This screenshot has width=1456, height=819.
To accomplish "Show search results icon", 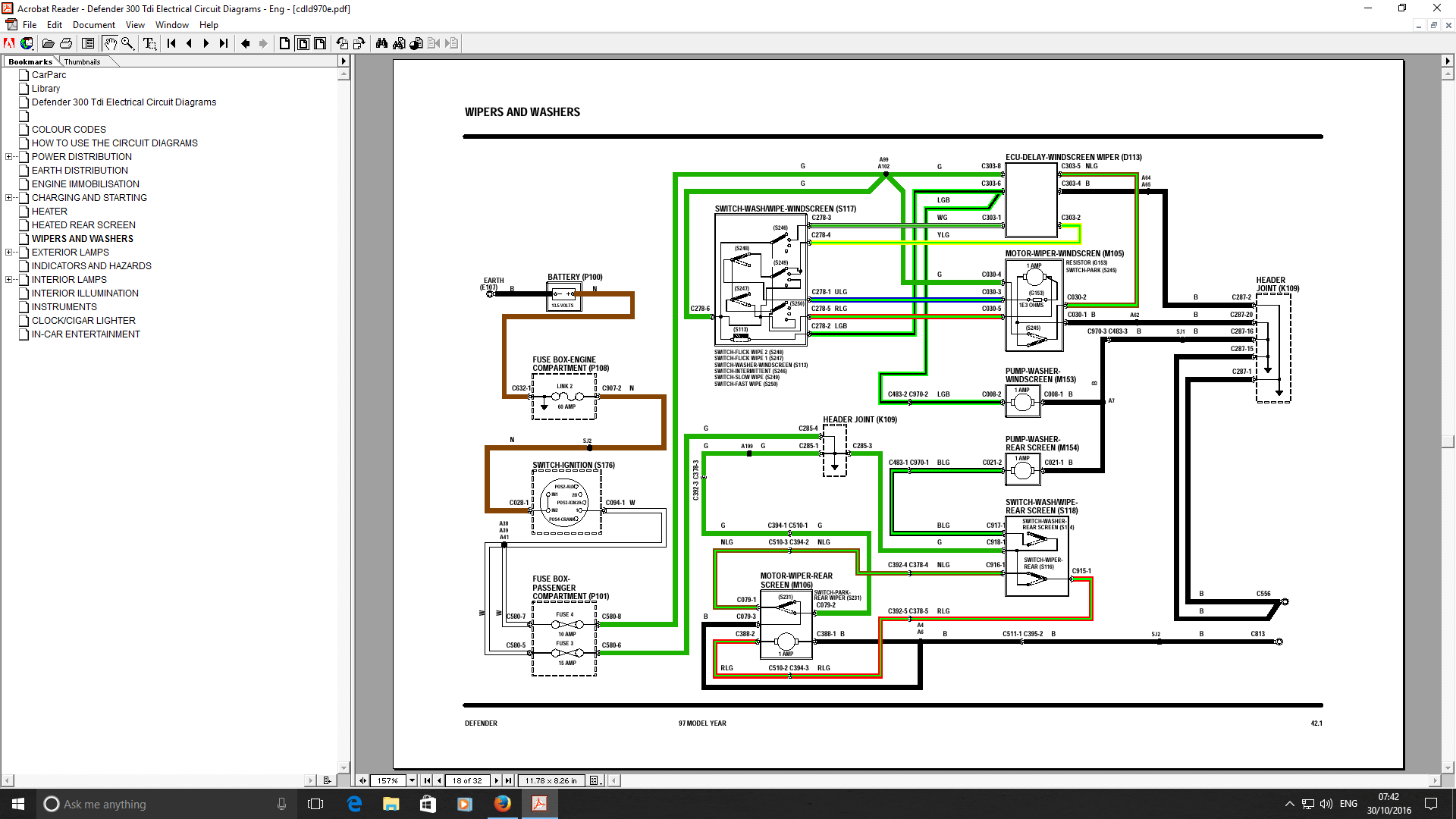I will (416, 43).
